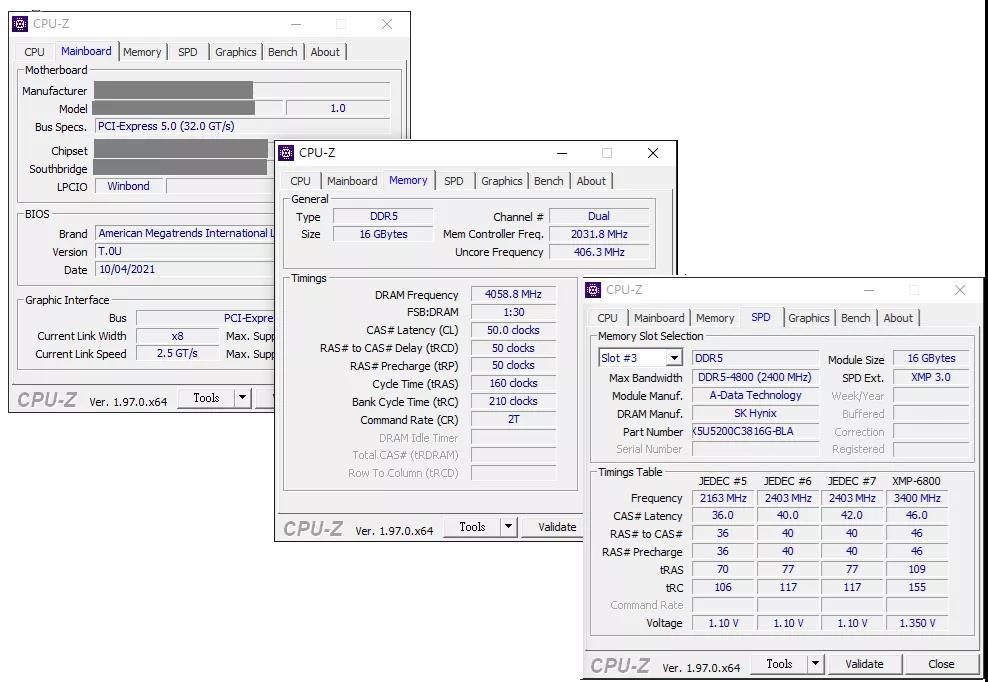Click the BIOS date 10/04/2021

(x=127, y=269)
